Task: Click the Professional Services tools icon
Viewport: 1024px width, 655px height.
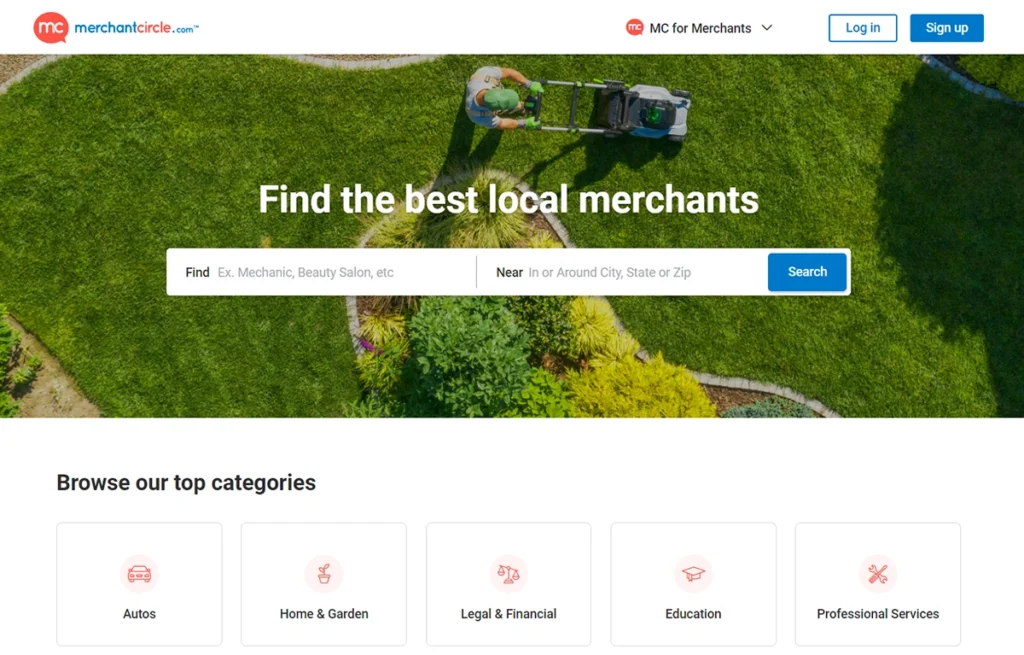Action: coord(878,573)
